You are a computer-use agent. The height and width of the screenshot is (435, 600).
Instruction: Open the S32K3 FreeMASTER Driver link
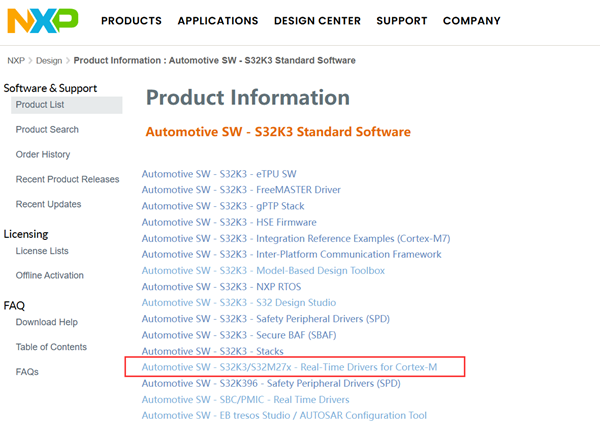241,190
